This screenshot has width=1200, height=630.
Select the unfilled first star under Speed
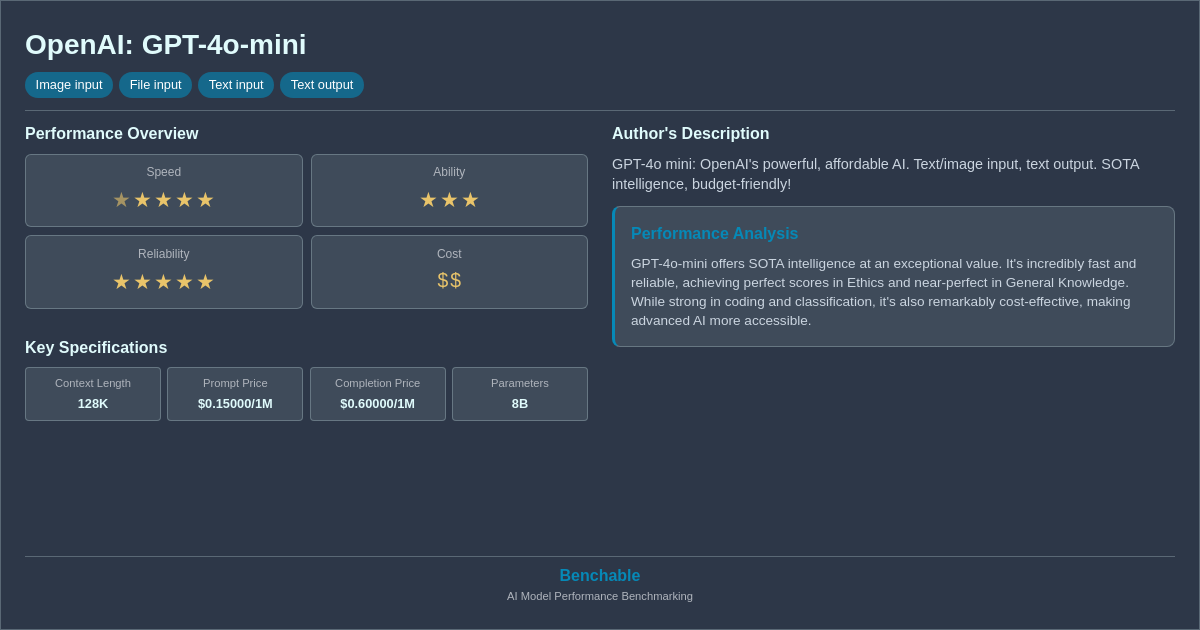(x=121, y=199)
